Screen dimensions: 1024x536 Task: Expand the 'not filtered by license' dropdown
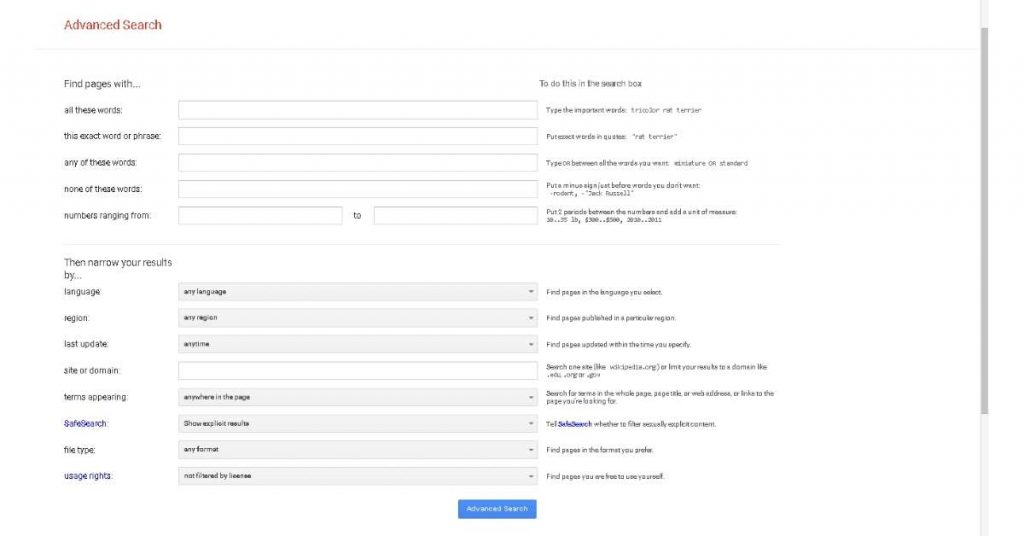[x=357, y=476]
